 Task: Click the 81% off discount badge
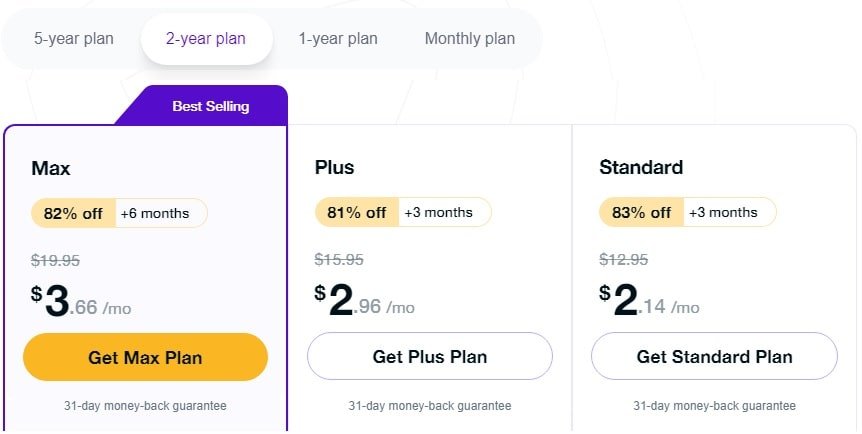(357, 213)
